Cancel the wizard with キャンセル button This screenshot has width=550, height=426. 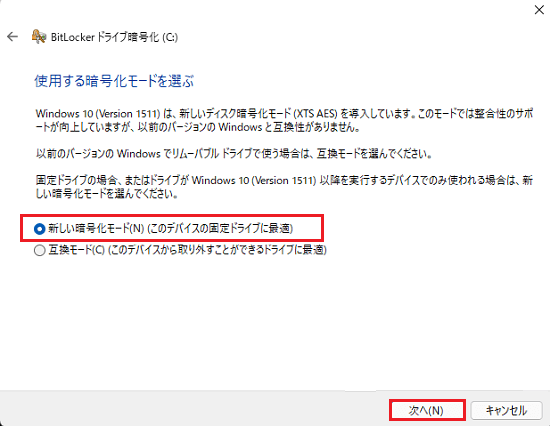click(506, 410)
